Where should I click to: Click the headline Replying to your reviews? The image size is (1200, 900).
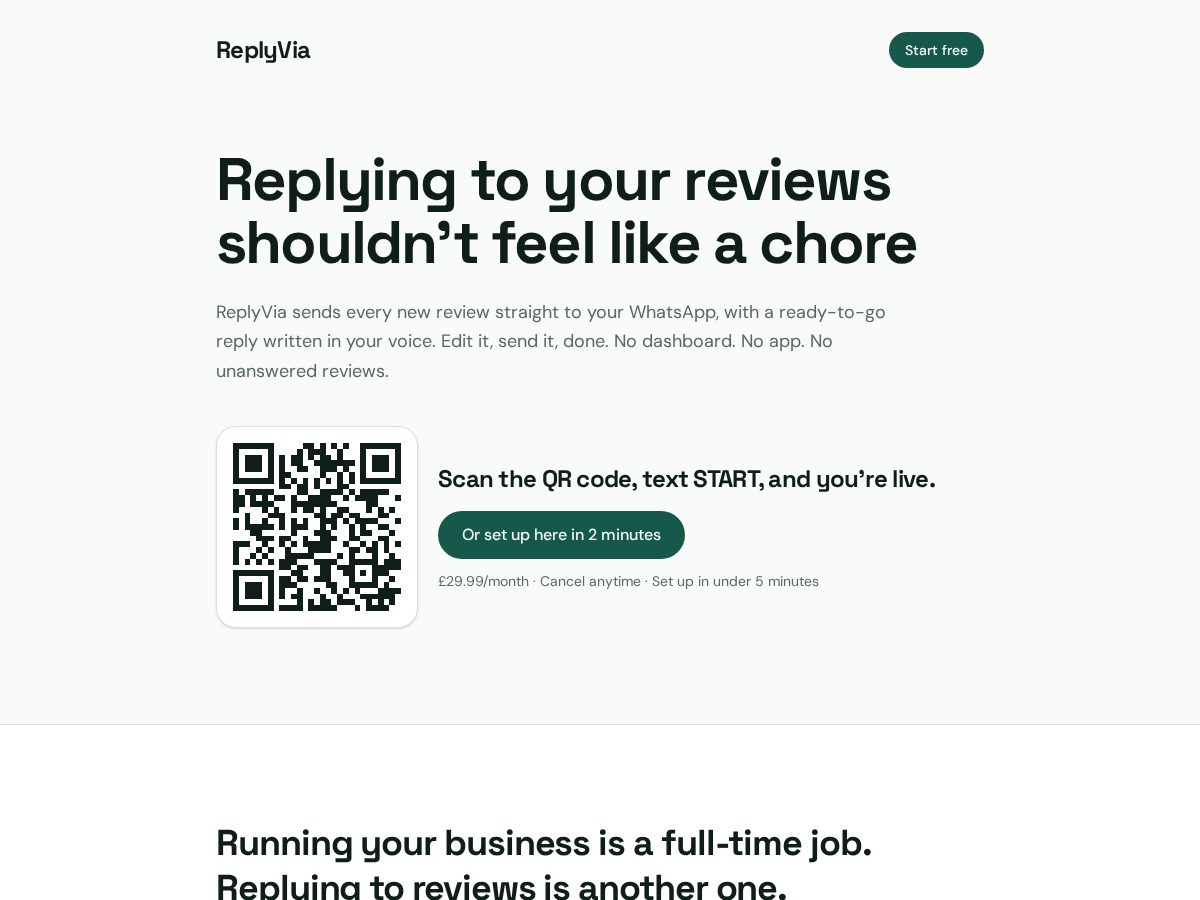point(567,211)
